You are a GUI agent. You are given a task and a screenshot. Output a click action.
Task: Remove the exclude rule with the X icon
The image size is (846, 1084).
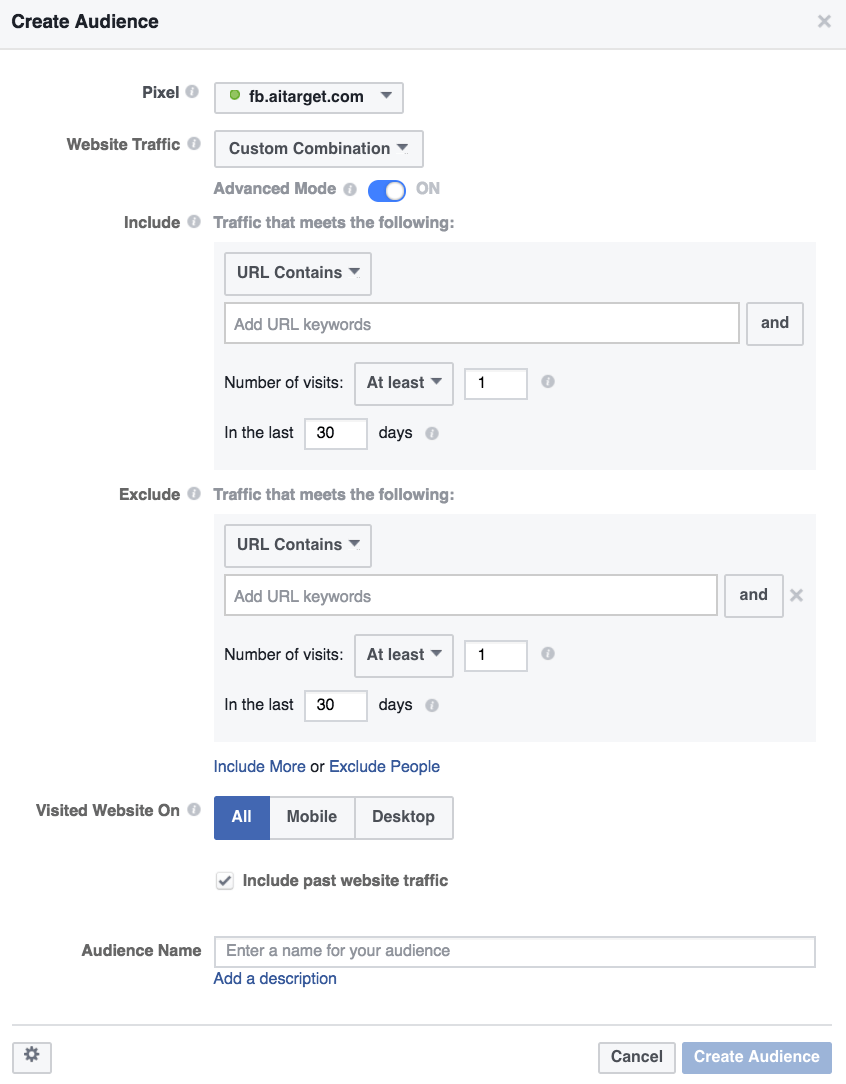click(796, 595)
